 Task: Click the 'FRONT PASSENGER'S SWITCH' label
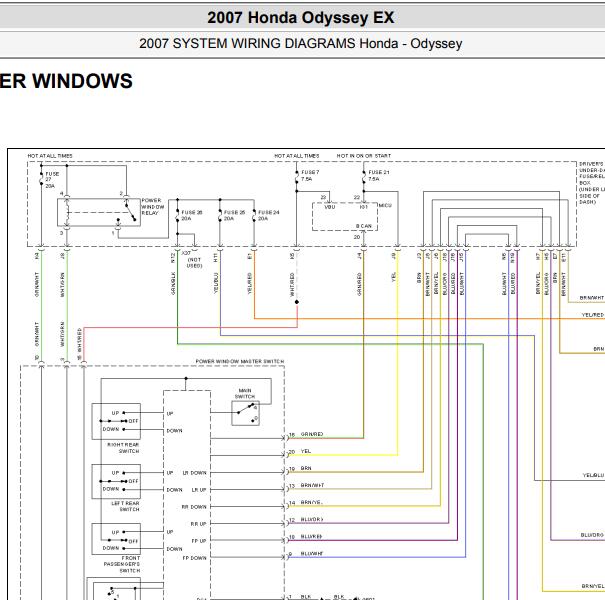coord(122,564)
